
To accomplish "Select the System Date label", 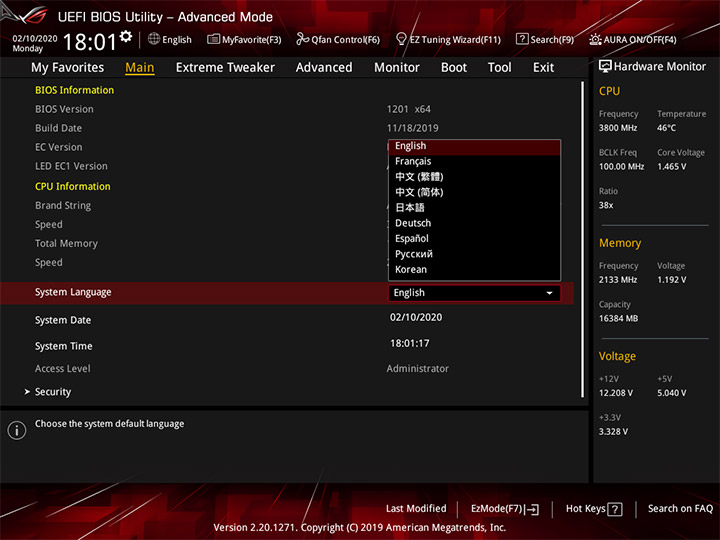I will [x=63, y=320].
